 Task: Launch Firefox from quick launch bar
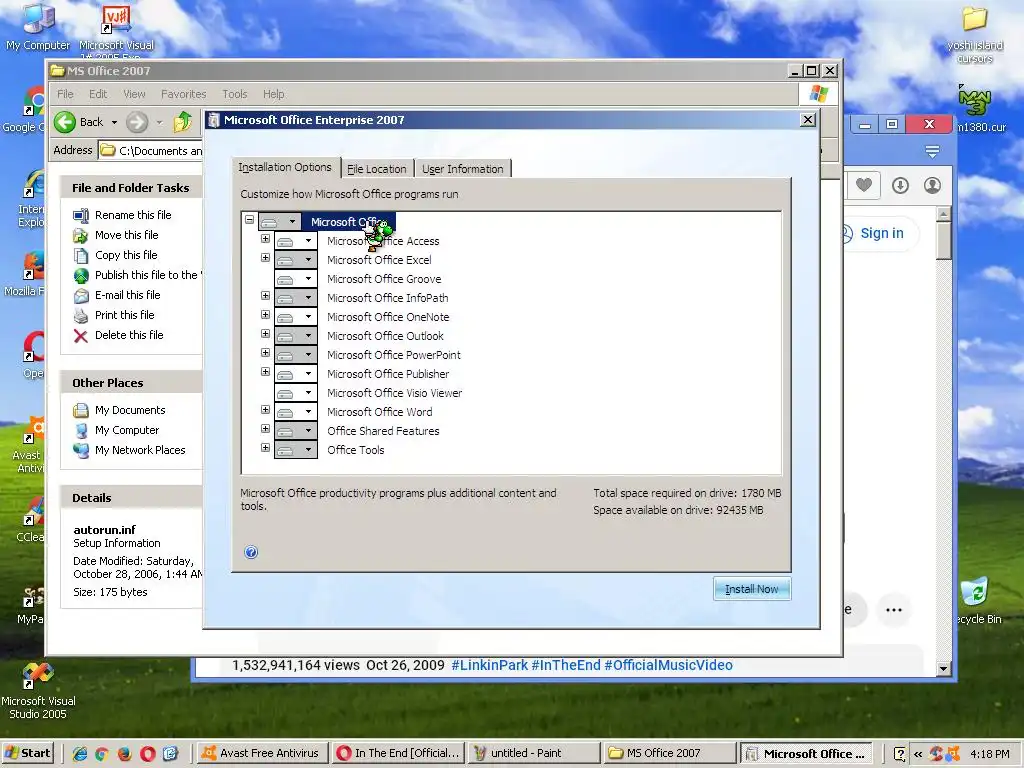click(124, 754)
